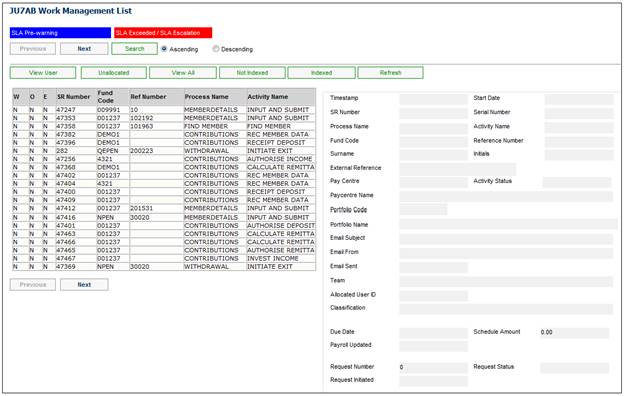Click the Ref Number 201531 cell
This screenshot has height=396, width=624.
[x=156, y=208]
